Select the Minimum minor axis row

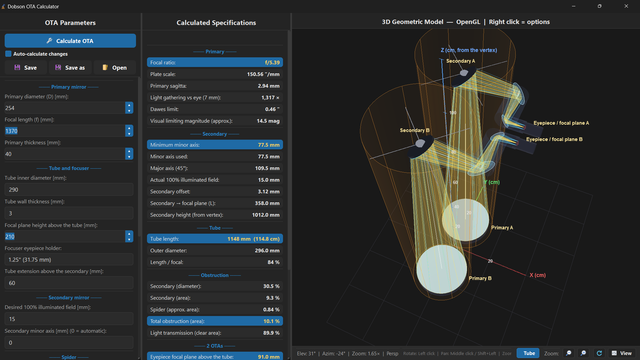click(x=215, y=144)
